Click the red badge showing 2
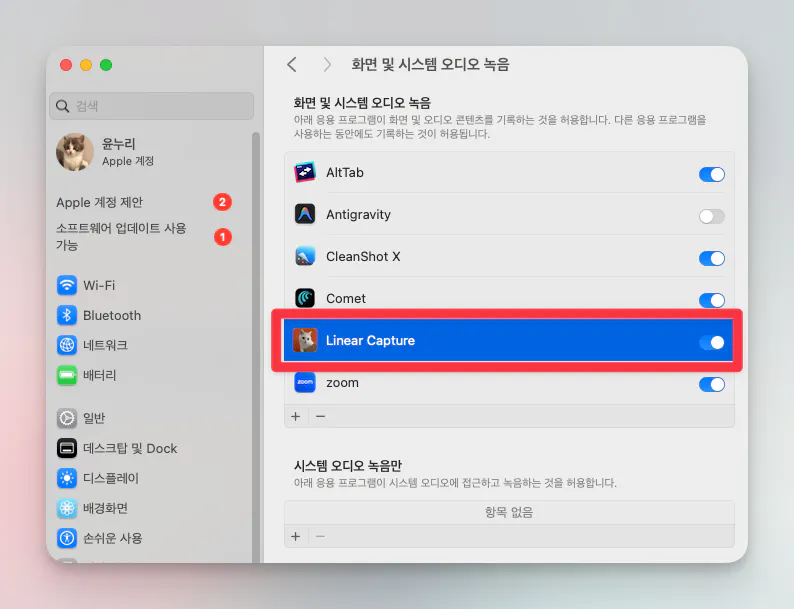 [x=222, y=202]
